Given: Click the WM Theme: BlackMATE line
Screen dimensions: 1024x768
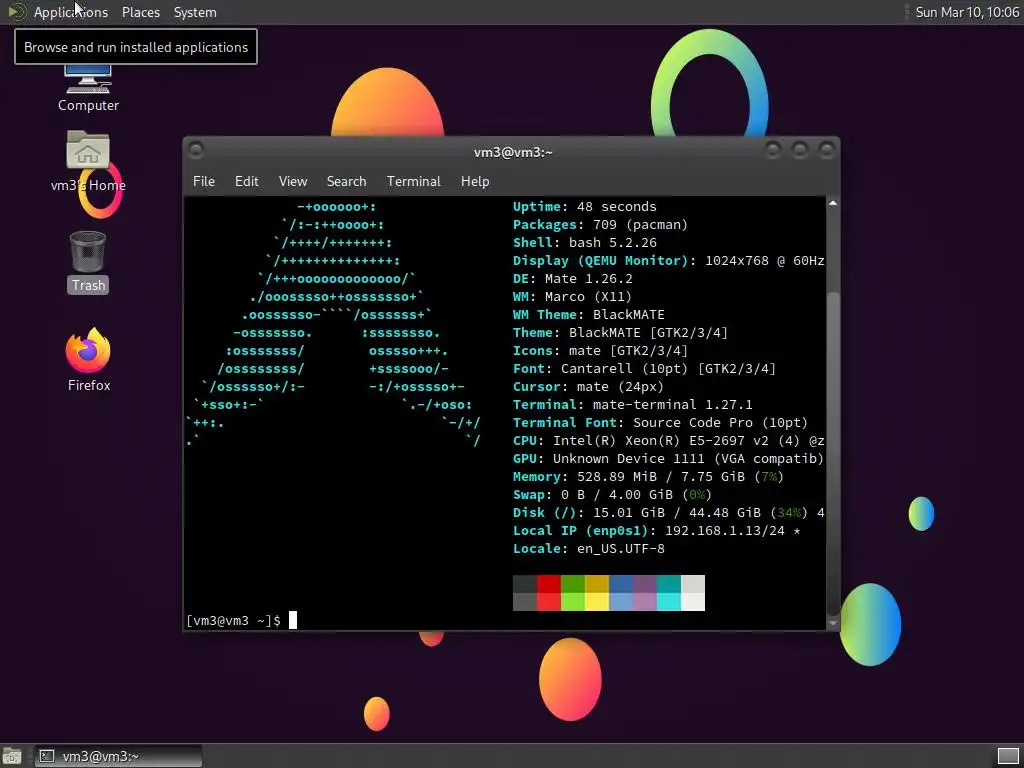Looking at the screenshot, I should click(x=588, y=314).
